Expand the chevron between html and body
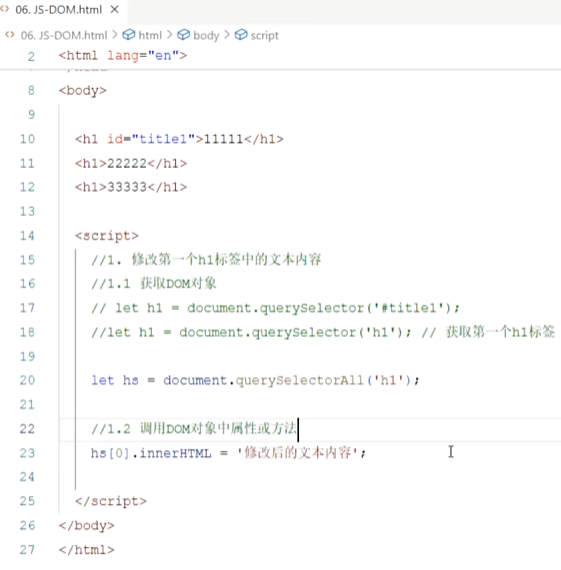This screenshot has height=570, width=561. [x=169, y=35]
